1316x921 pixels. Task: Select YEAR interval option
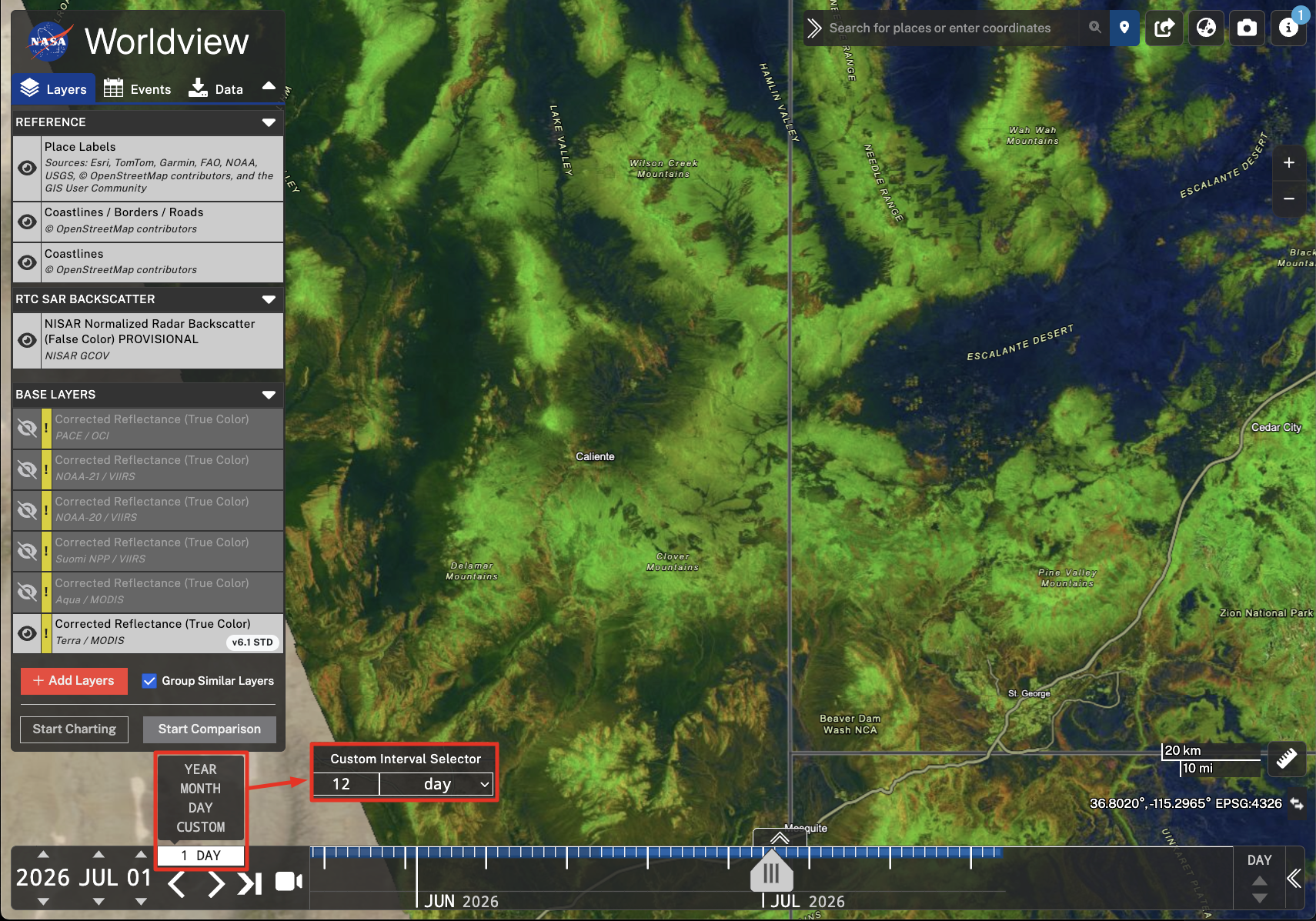point(201,769)
